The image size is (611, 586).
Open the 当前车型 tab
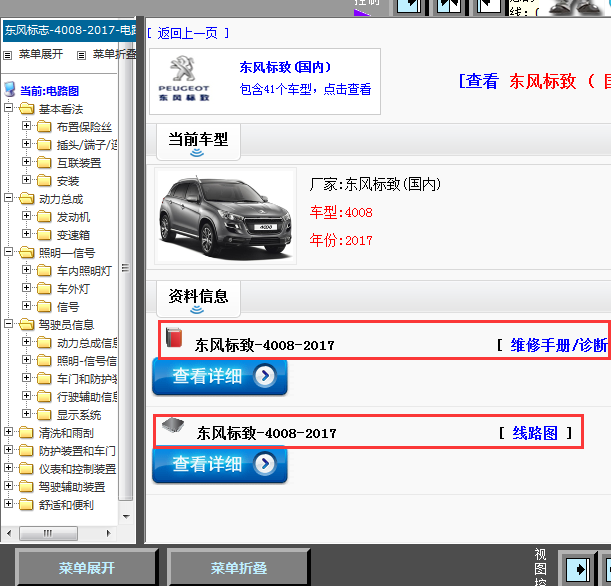(x=198, y=142)
